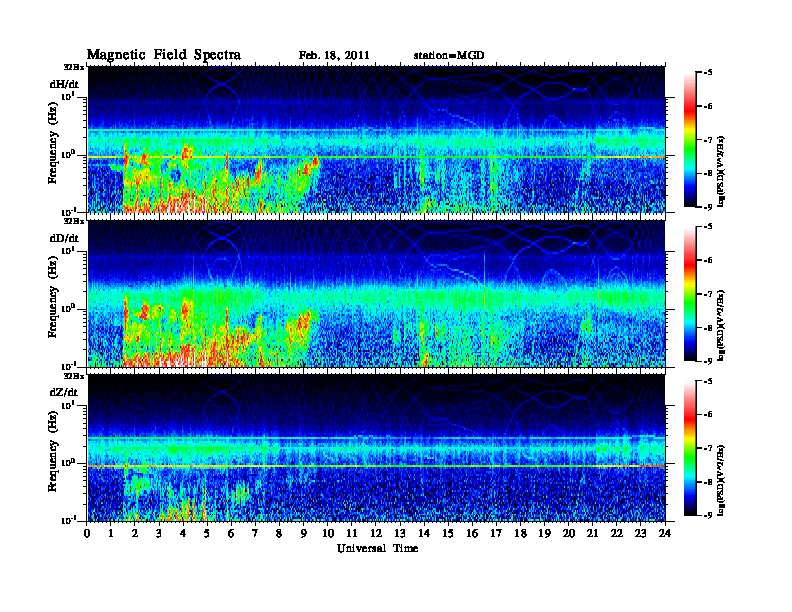The width and height of the screenshot is (792, 612).
Task: Click hour 6 on Universal Time axis
Action: pos(231,534)
